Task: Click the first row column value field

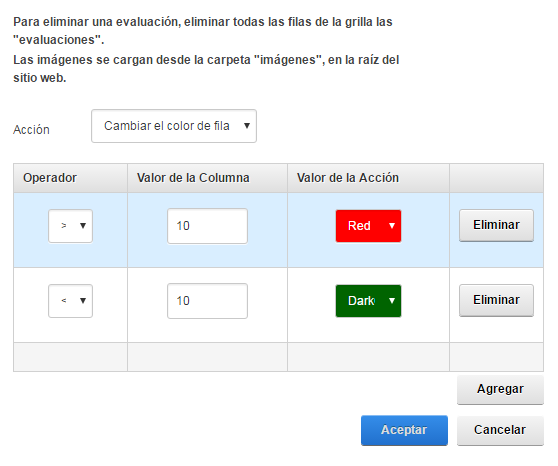Action: coord(207,226)
